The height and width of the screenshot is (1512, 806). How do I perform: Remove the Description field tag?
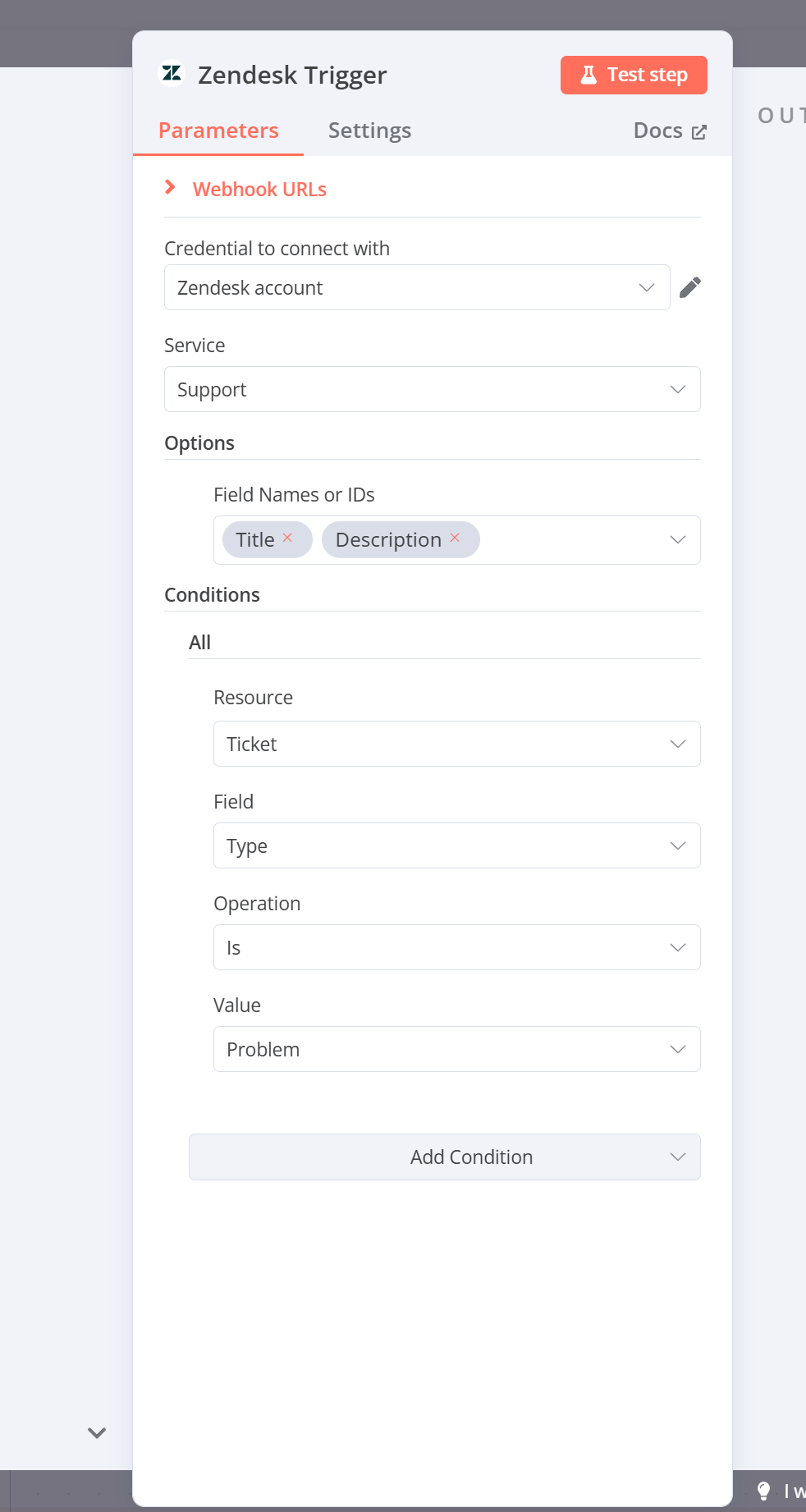coord(455,538)
